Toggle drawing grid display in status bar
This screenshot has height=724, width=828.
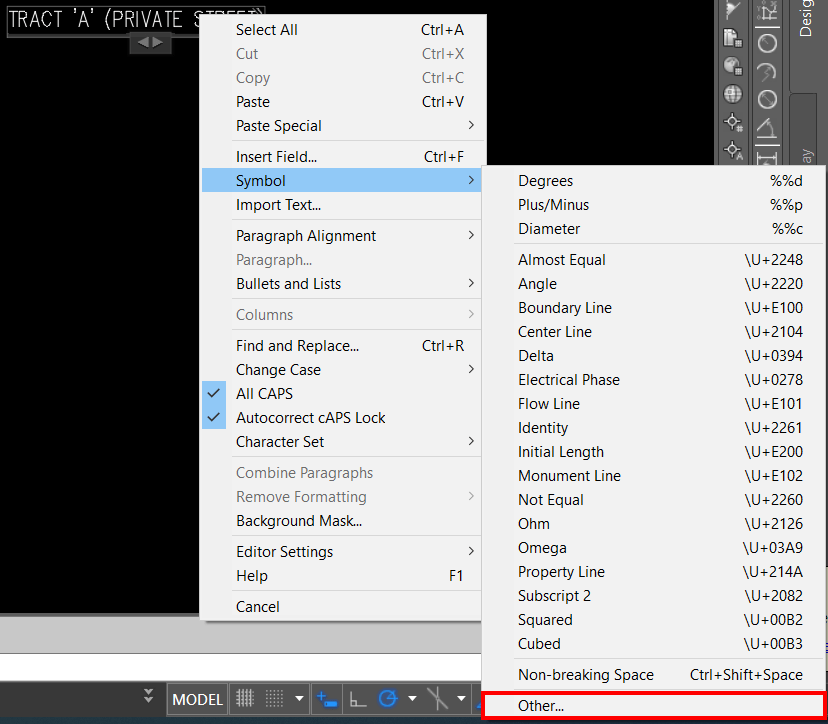click(244, 698)
